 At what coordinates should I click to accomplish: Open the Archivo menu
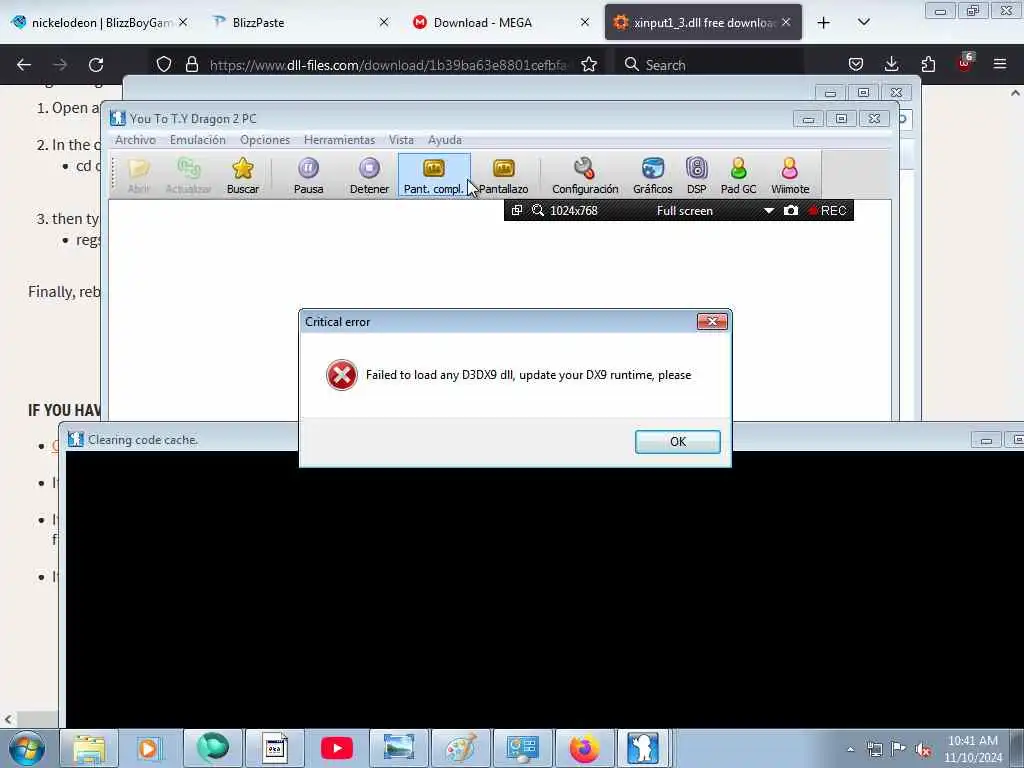(135, 140)
